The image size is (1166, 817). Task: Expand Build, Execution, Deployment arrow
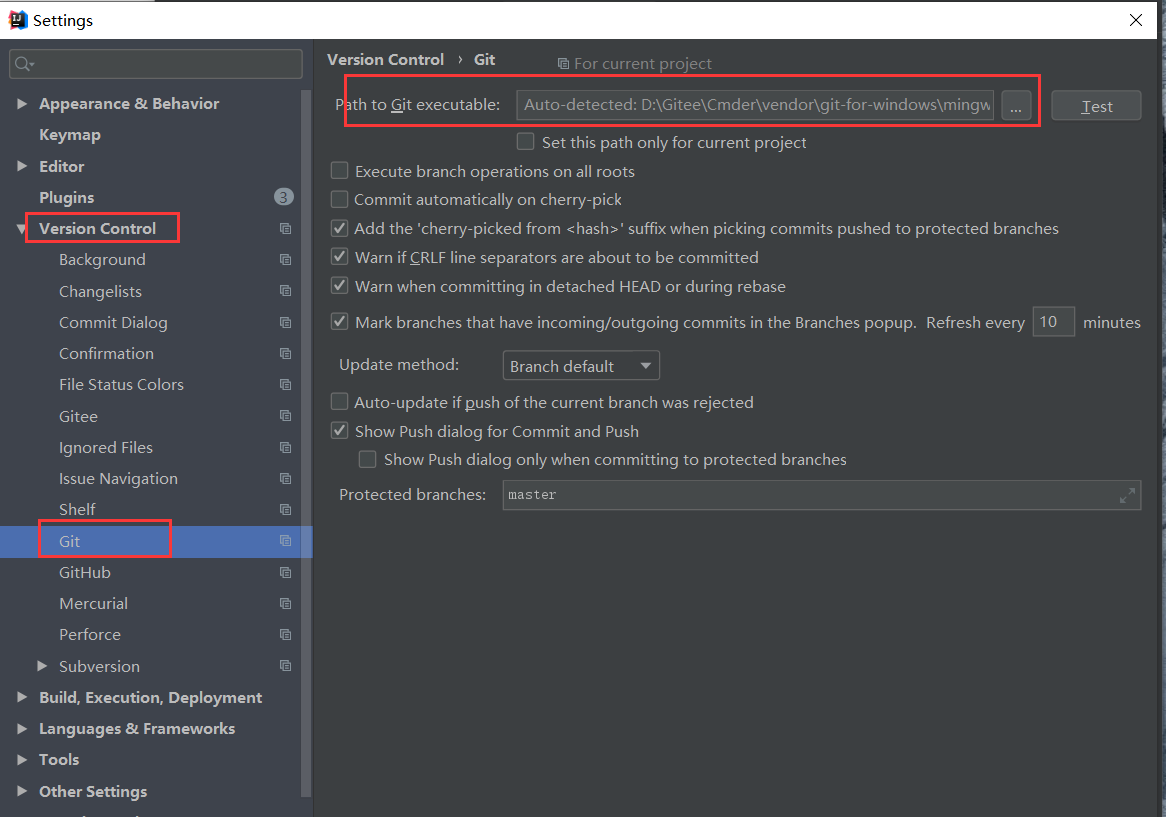[x=22, y=697]
